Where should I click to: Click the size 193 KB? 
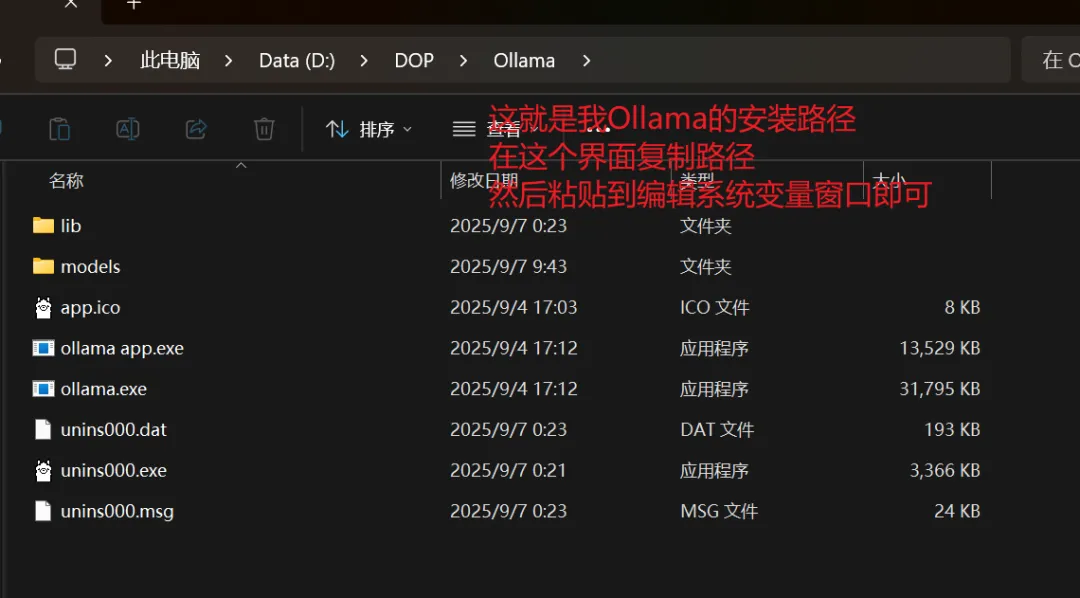click(x=952, y=429)
